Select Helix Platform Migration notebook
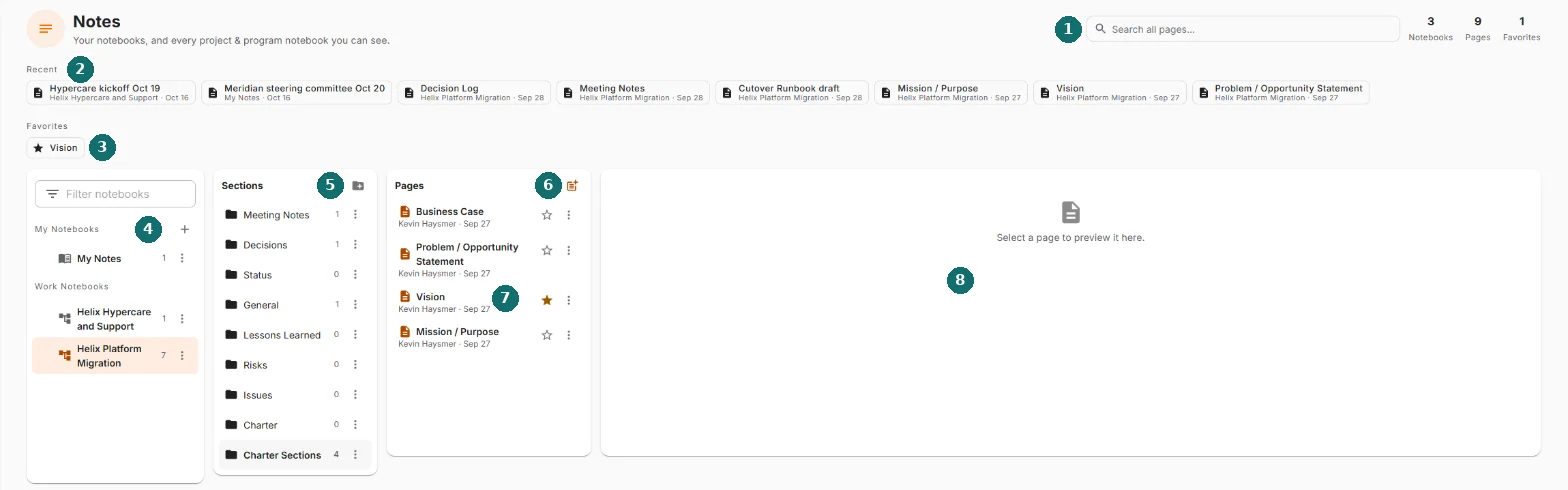The width and height of the screenshot is (1568, 490). point(115,355)
